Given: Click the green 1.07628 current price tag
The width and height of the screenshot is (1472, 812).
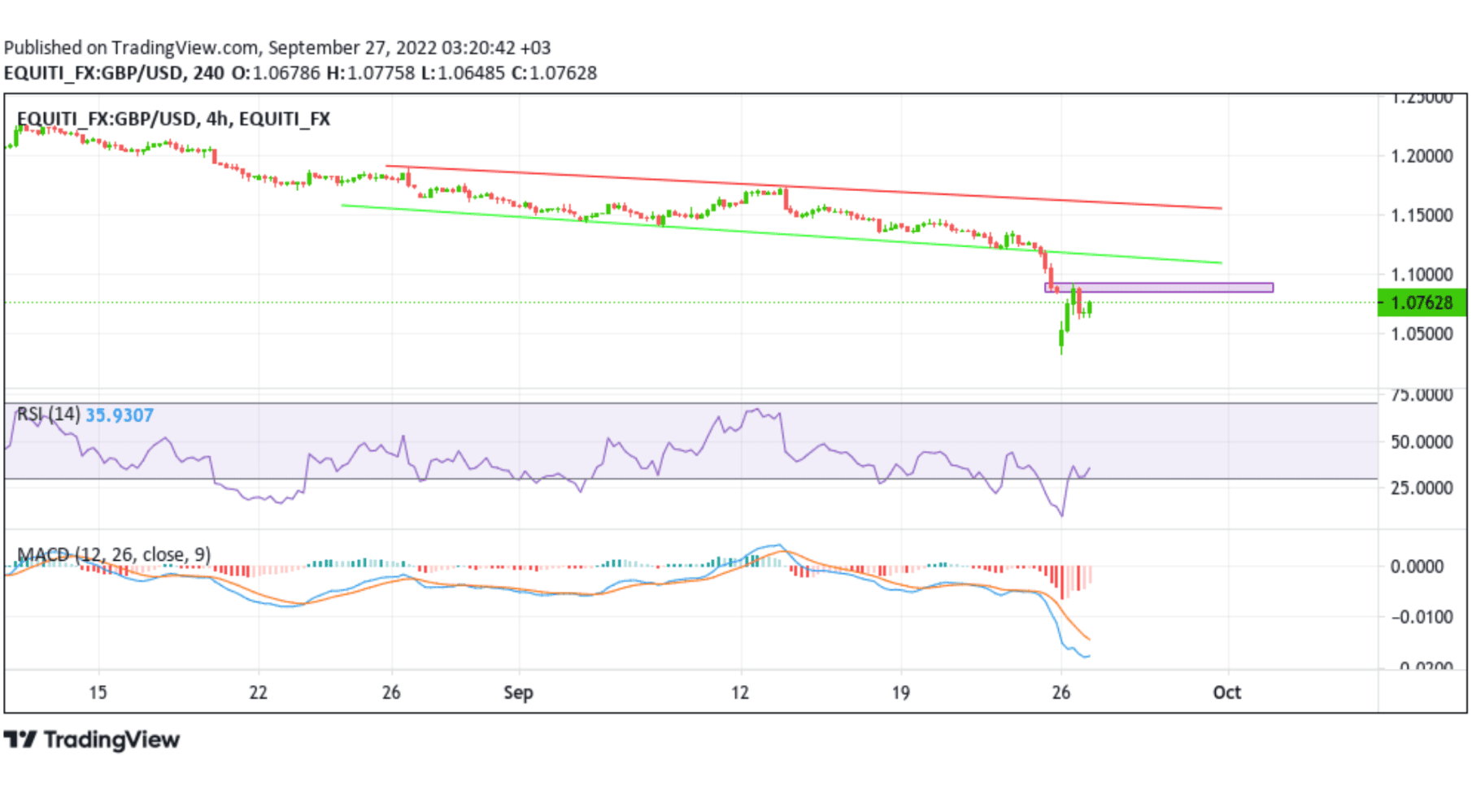Looking at the screenshot, I should point(1422,302).
